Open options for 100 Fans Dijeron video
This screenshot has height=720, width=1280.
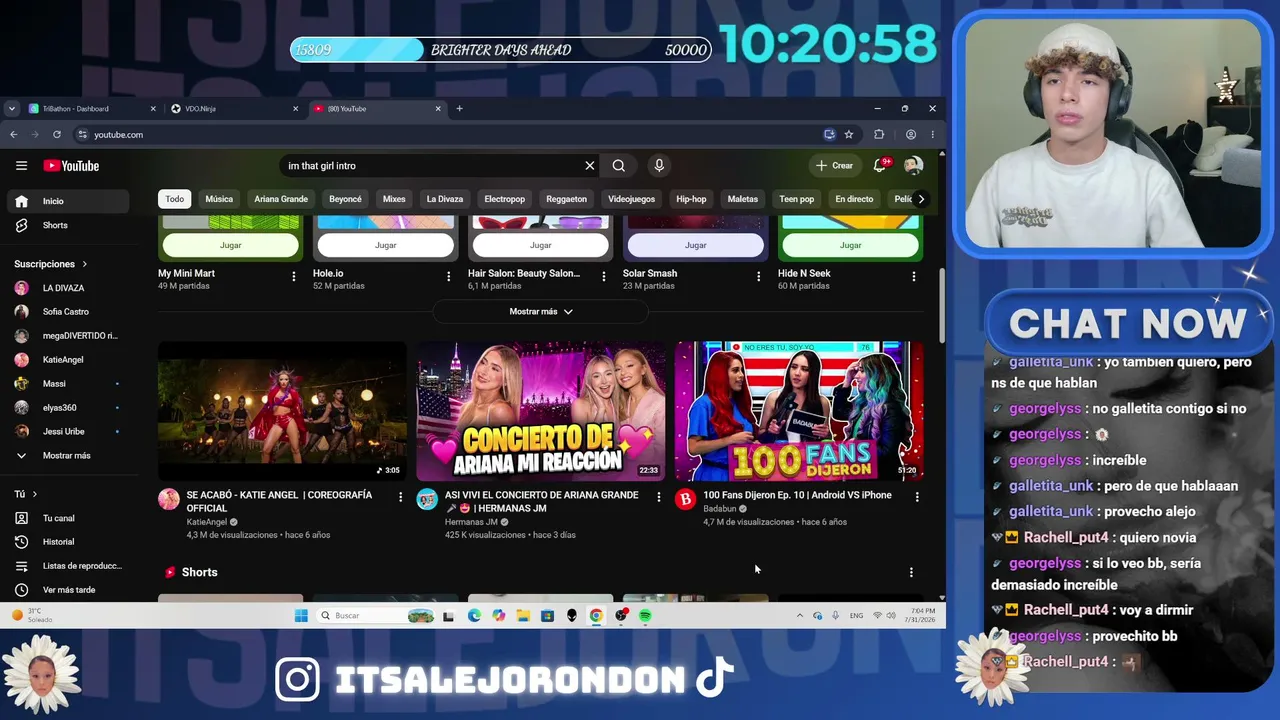917,497
